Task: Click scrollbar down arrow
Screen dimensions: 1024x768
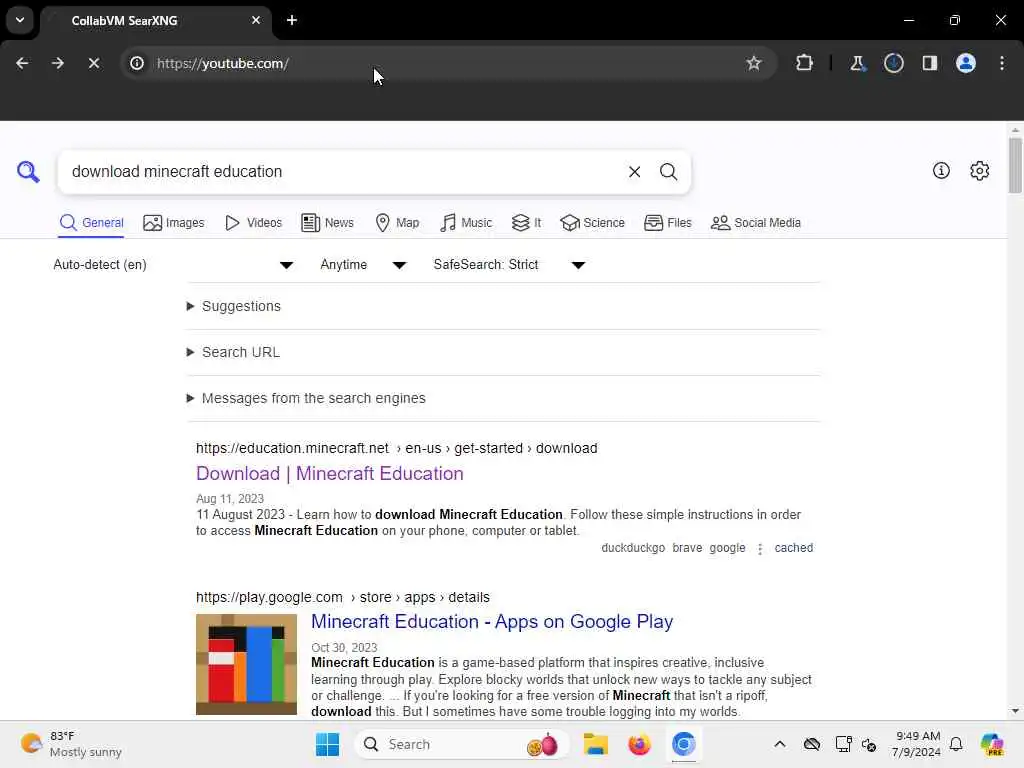Action: [1014, 711]
